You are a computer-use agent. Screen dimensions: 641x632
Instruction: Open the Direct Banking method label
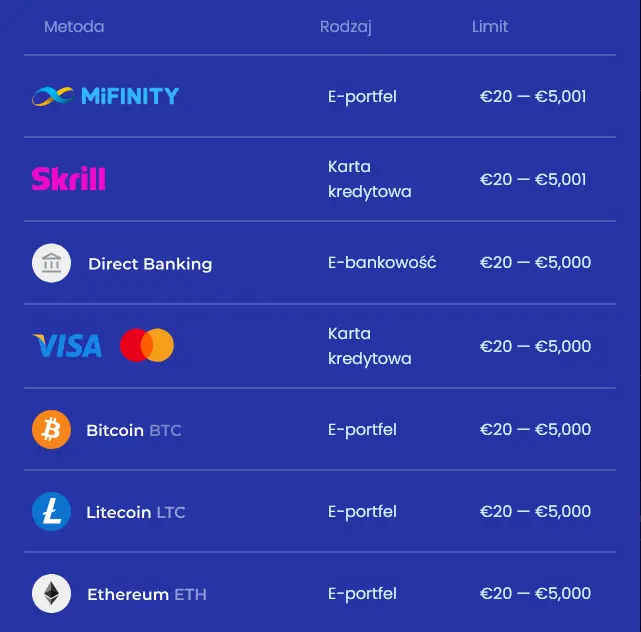pyautogui.click(x=150, y=264)
